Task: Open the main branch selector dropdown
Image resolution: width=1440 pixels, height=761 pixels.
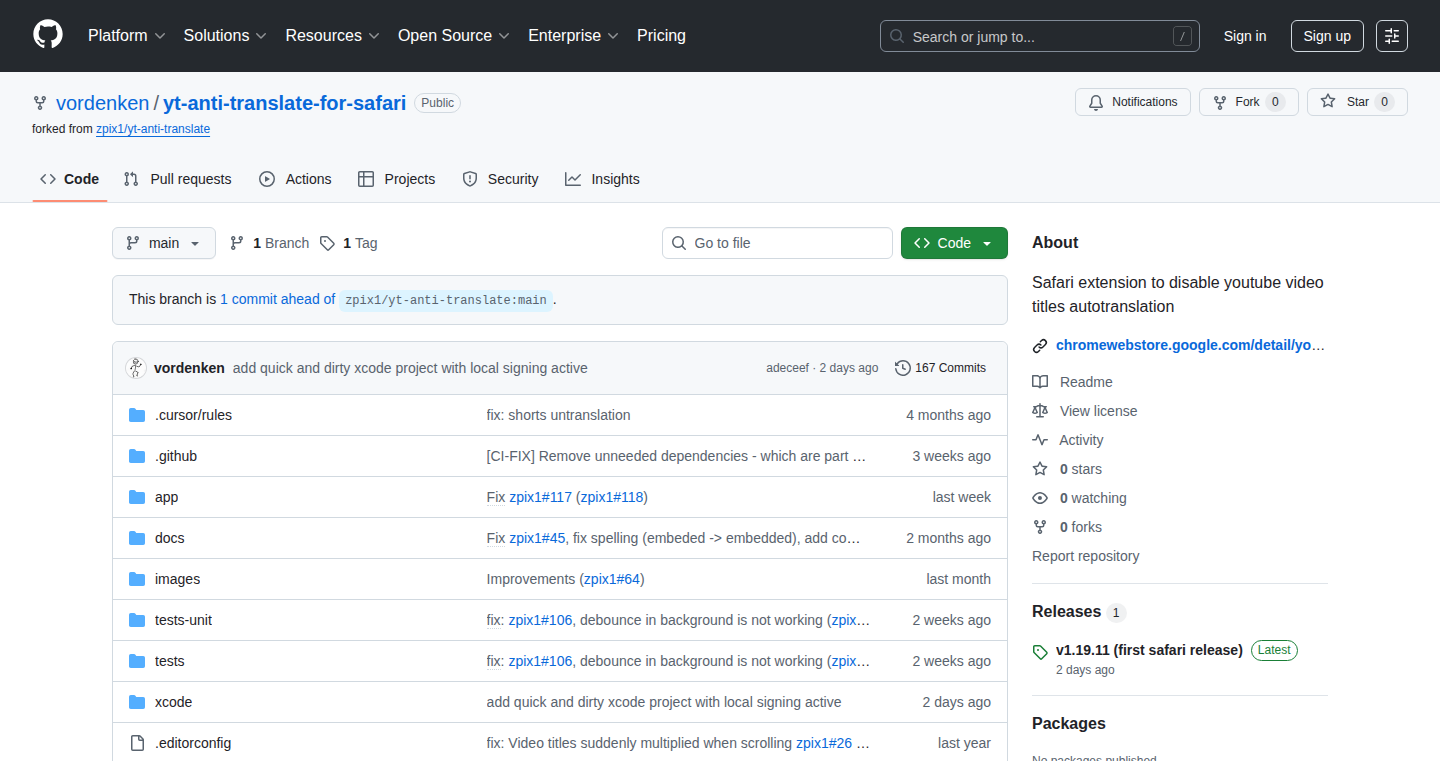Action: click(x=164, y=243)
